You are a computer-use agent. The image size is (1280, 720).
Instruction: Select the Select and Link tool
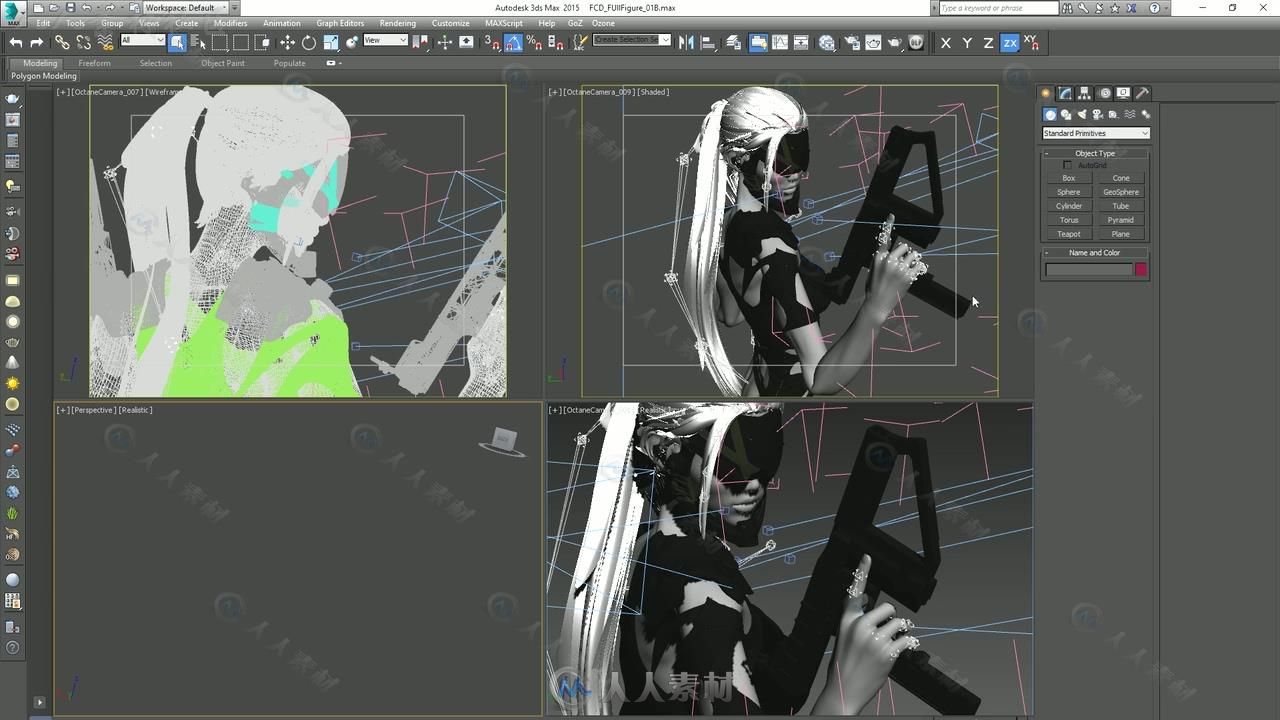pyautogui.click(x=62, y=42)
